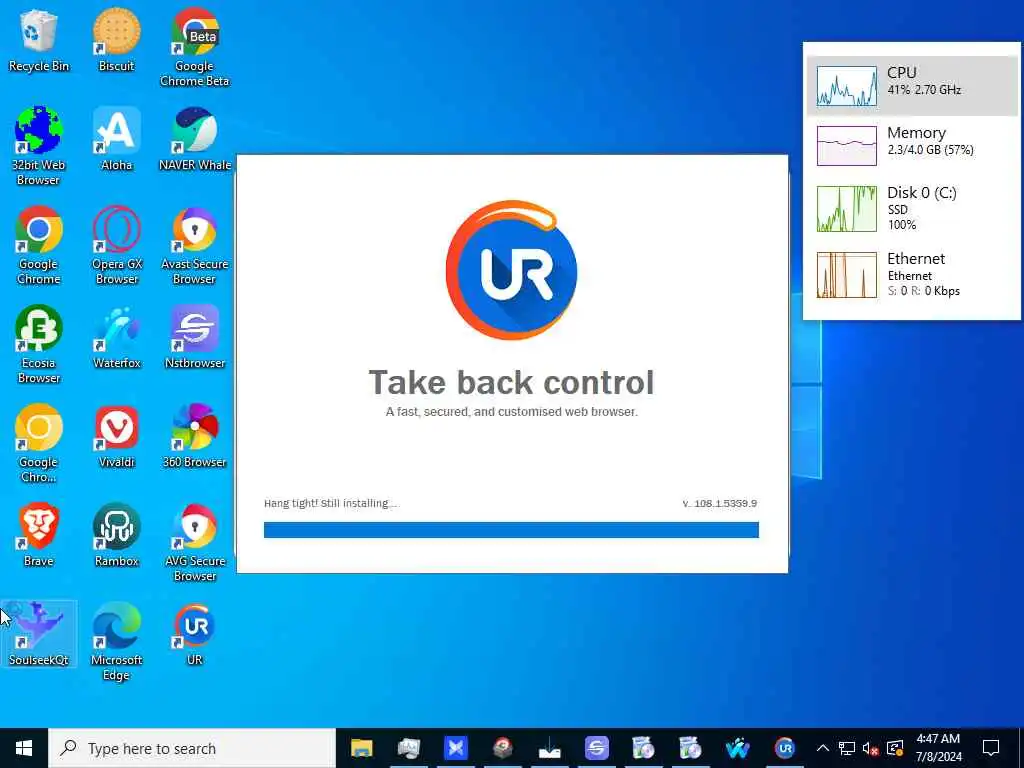Image resolution: width=1024 pixels, height=768 pixels.
Task: Open the network status tray icon
Action: (847, 748)
